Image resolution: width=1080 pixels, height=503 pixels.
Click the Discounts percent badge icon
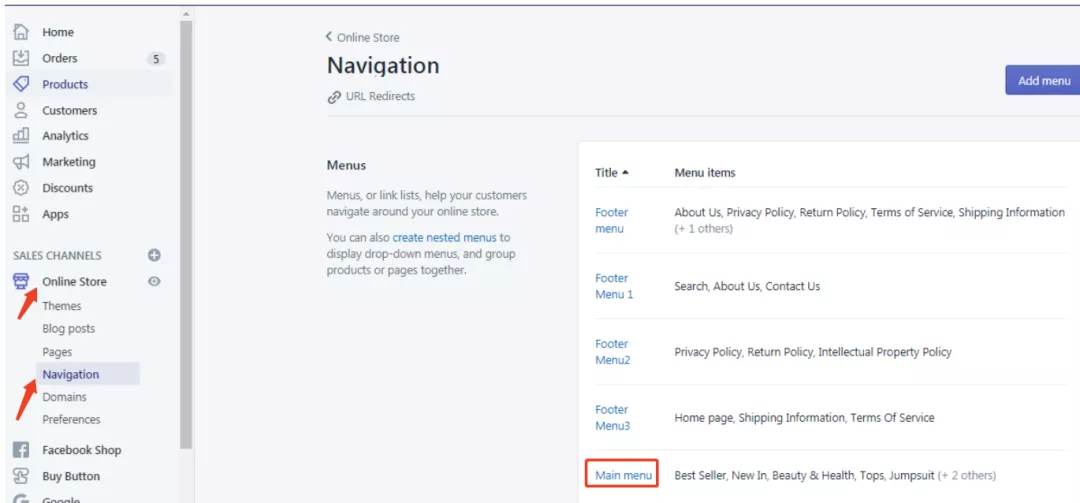tap(21, 187)
